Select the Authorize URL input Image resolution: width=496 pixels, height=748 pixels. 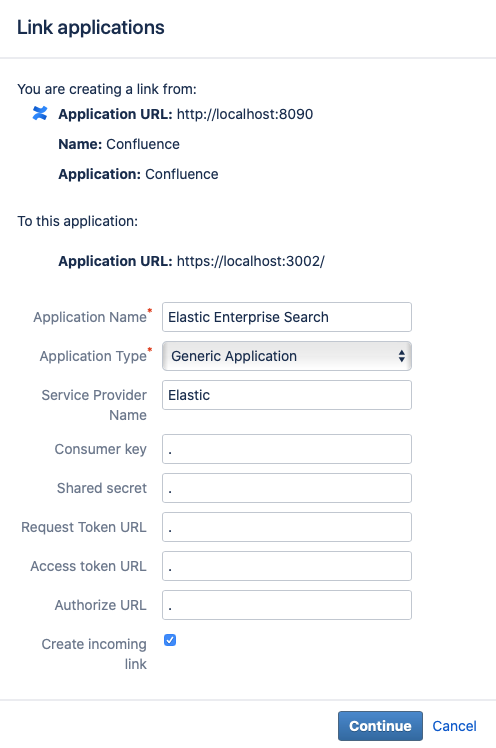287,605
